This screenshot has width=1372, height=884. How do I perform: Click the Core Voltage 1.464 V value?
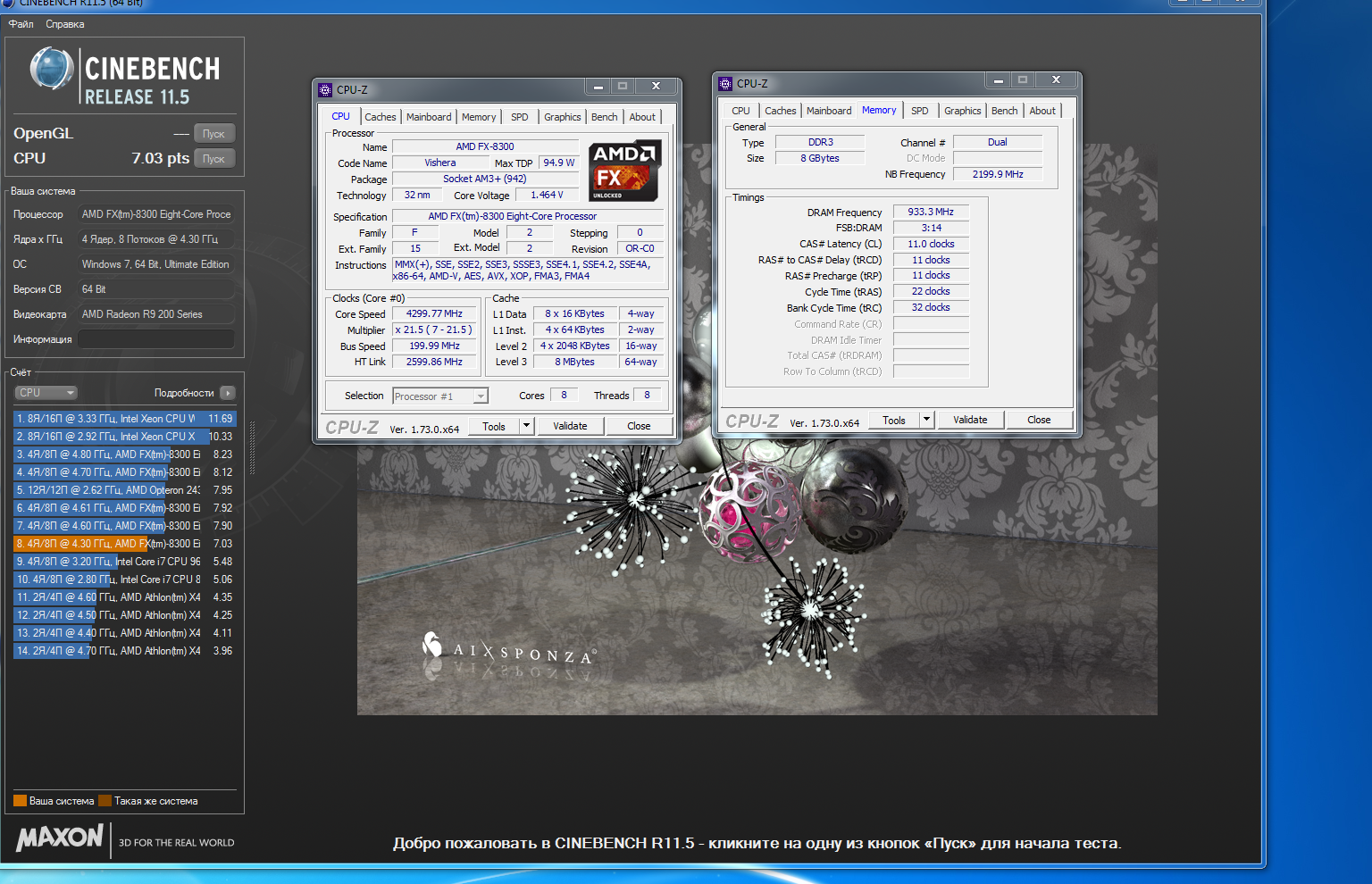(x=547, y=195)
